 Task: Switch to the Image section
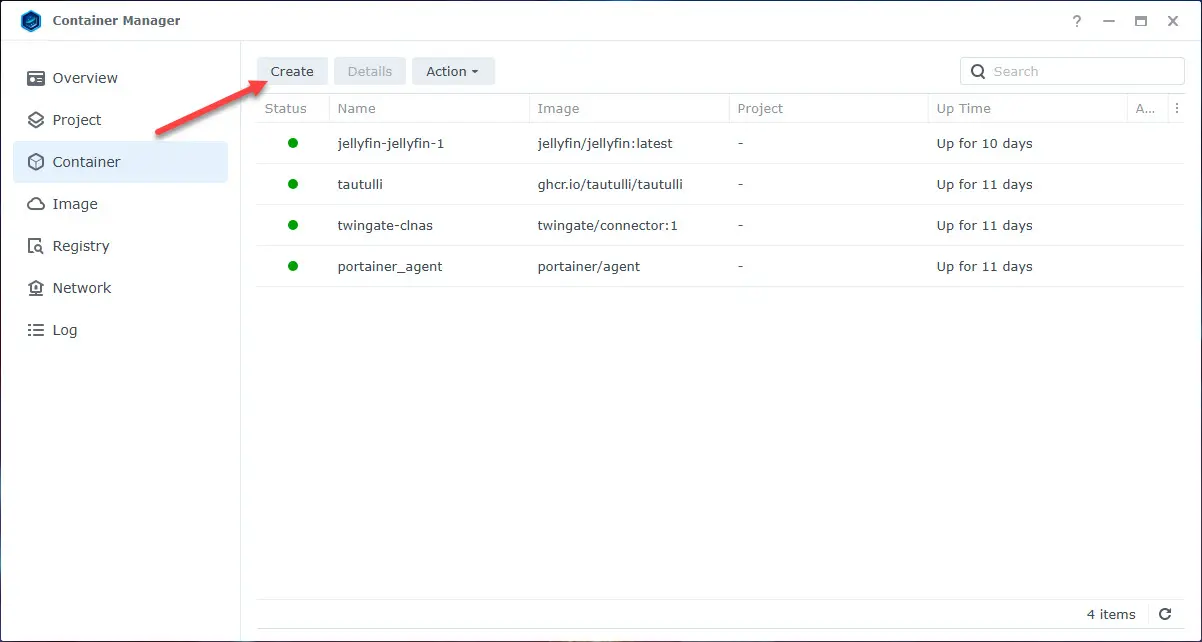(x=120, y=204)
